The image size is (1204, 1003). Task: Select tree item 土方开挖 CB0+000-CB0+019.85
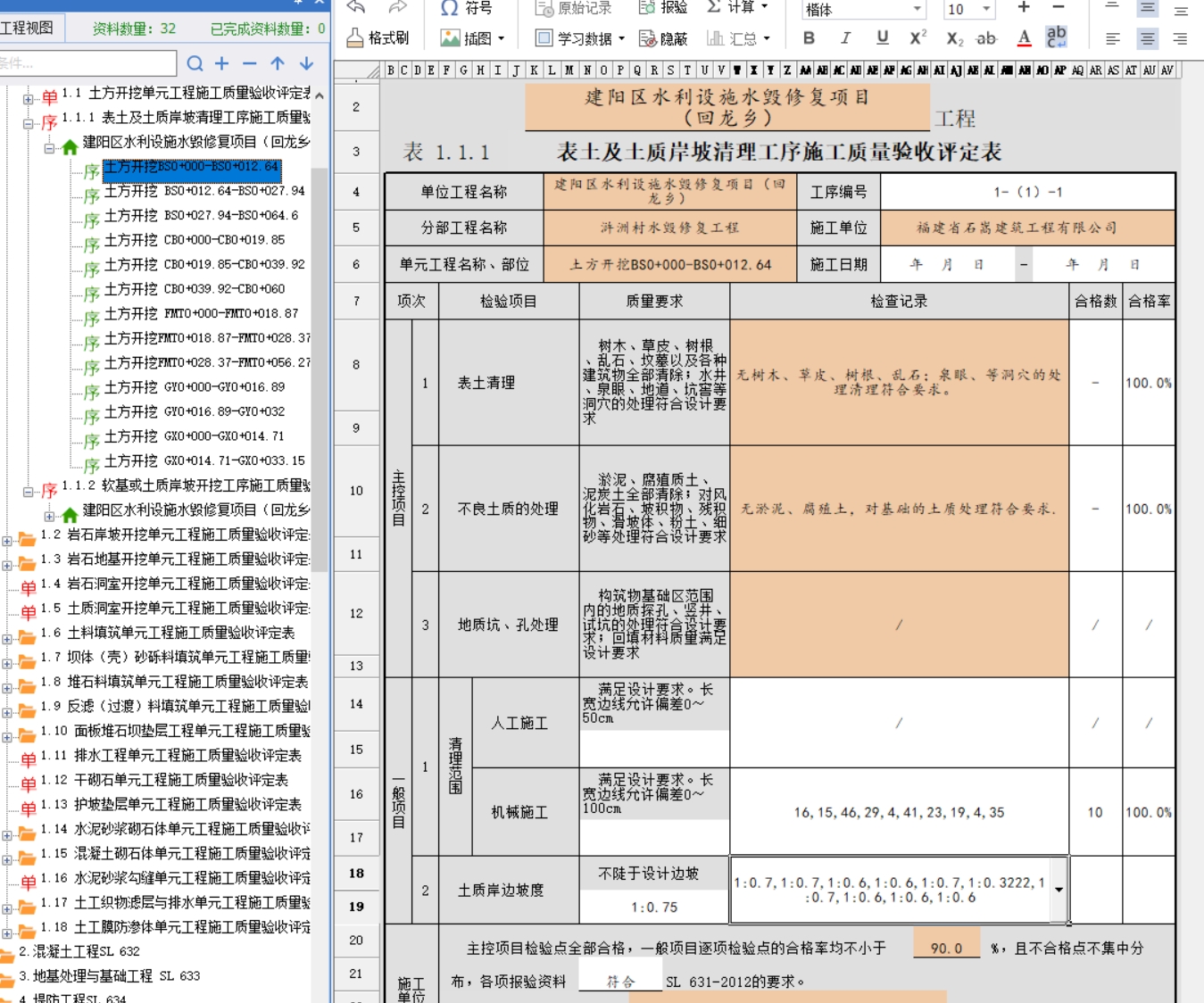(195, 240)
